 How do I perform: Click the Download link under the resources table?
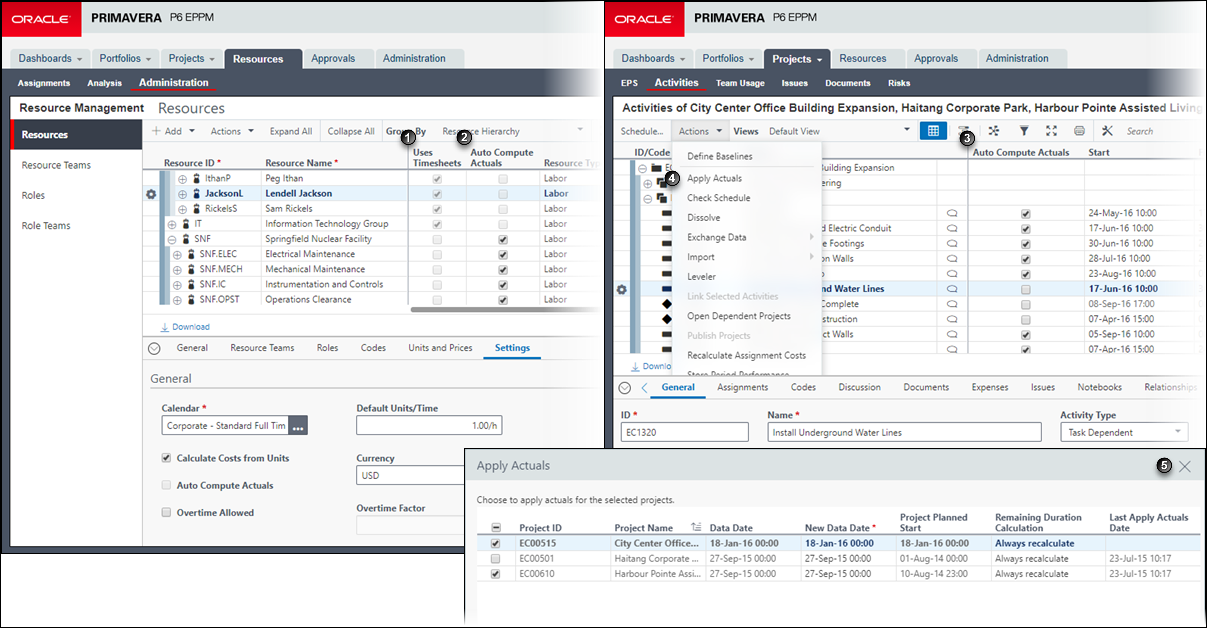pyautogui.click(x=185, y=327)
